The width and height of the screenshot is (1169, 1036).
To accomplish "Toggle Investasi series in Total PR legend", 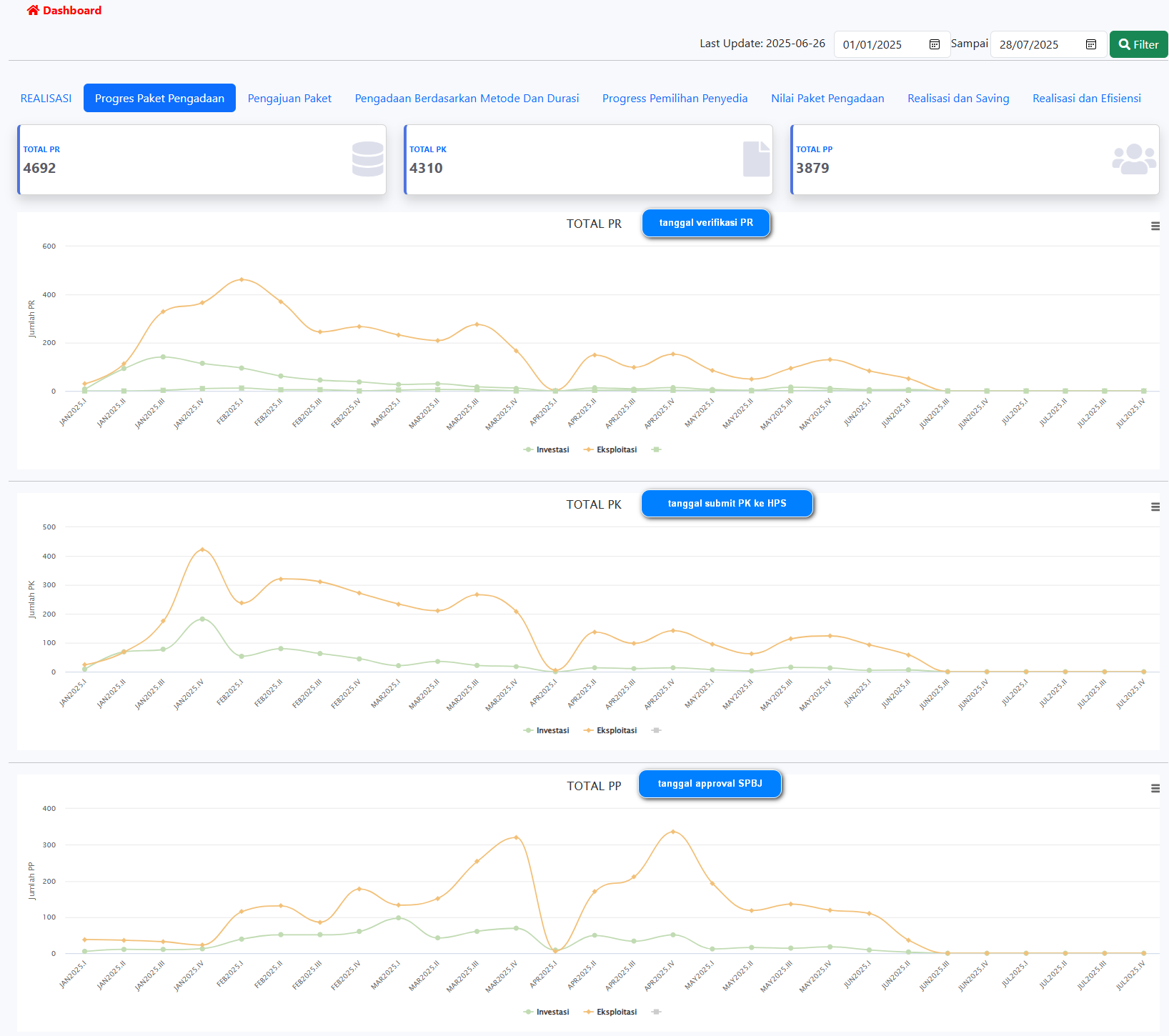I will (x=547, y=450).
